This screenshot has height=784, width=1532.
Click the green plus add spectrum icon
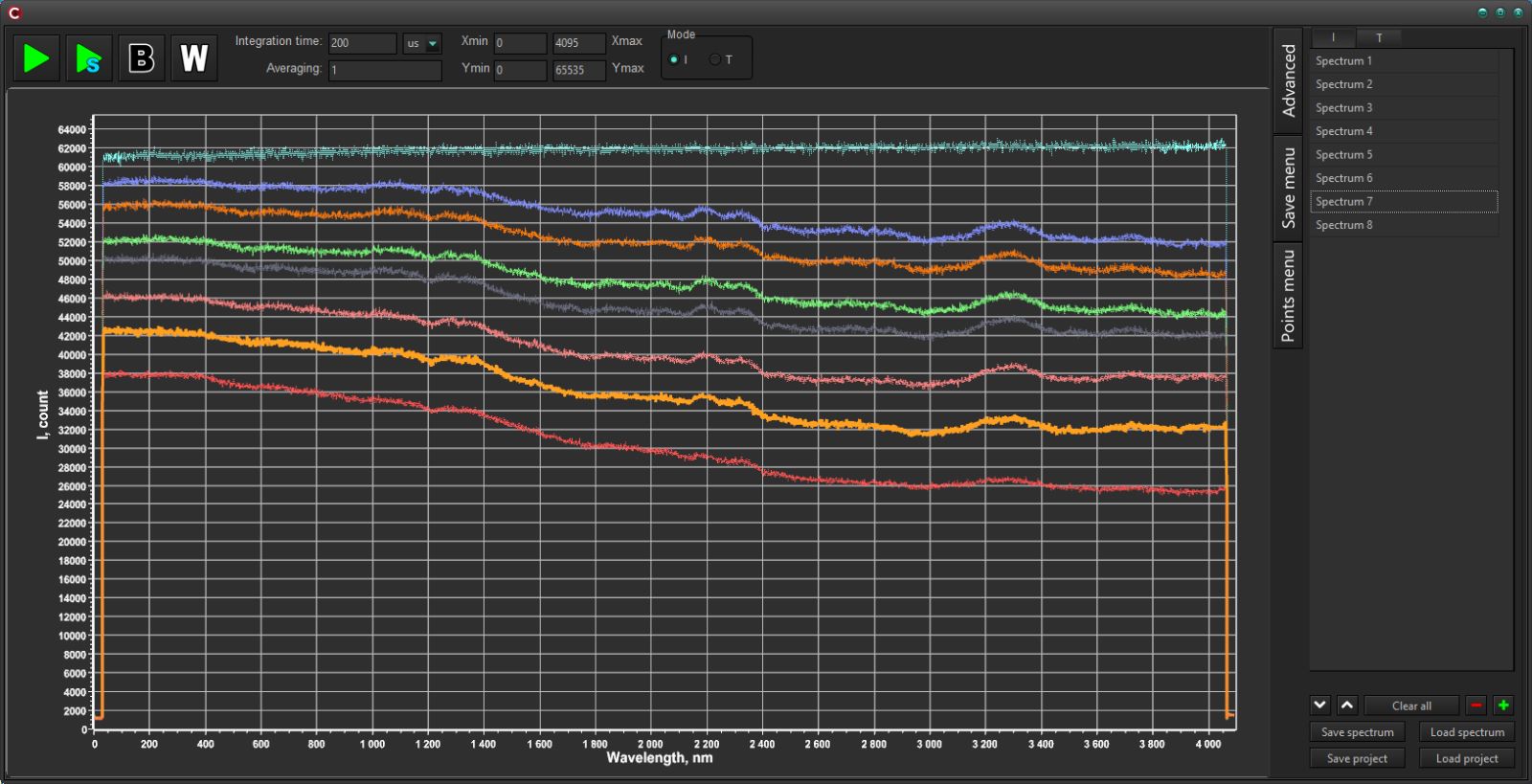click(1503, 706)
